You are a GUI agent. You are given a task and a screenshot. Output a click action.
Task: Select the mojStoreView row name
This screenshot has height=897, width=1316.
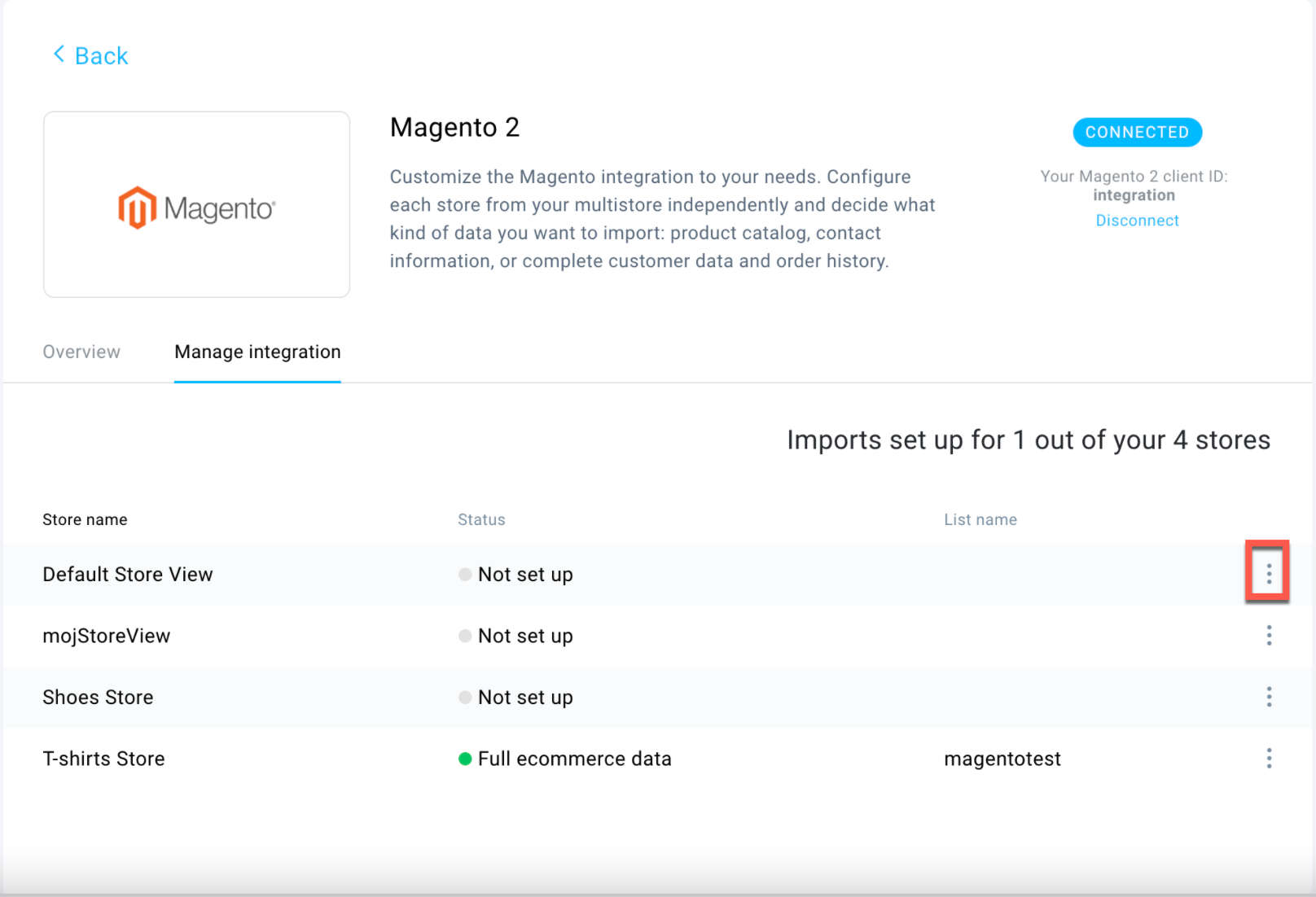coord(107,636)
